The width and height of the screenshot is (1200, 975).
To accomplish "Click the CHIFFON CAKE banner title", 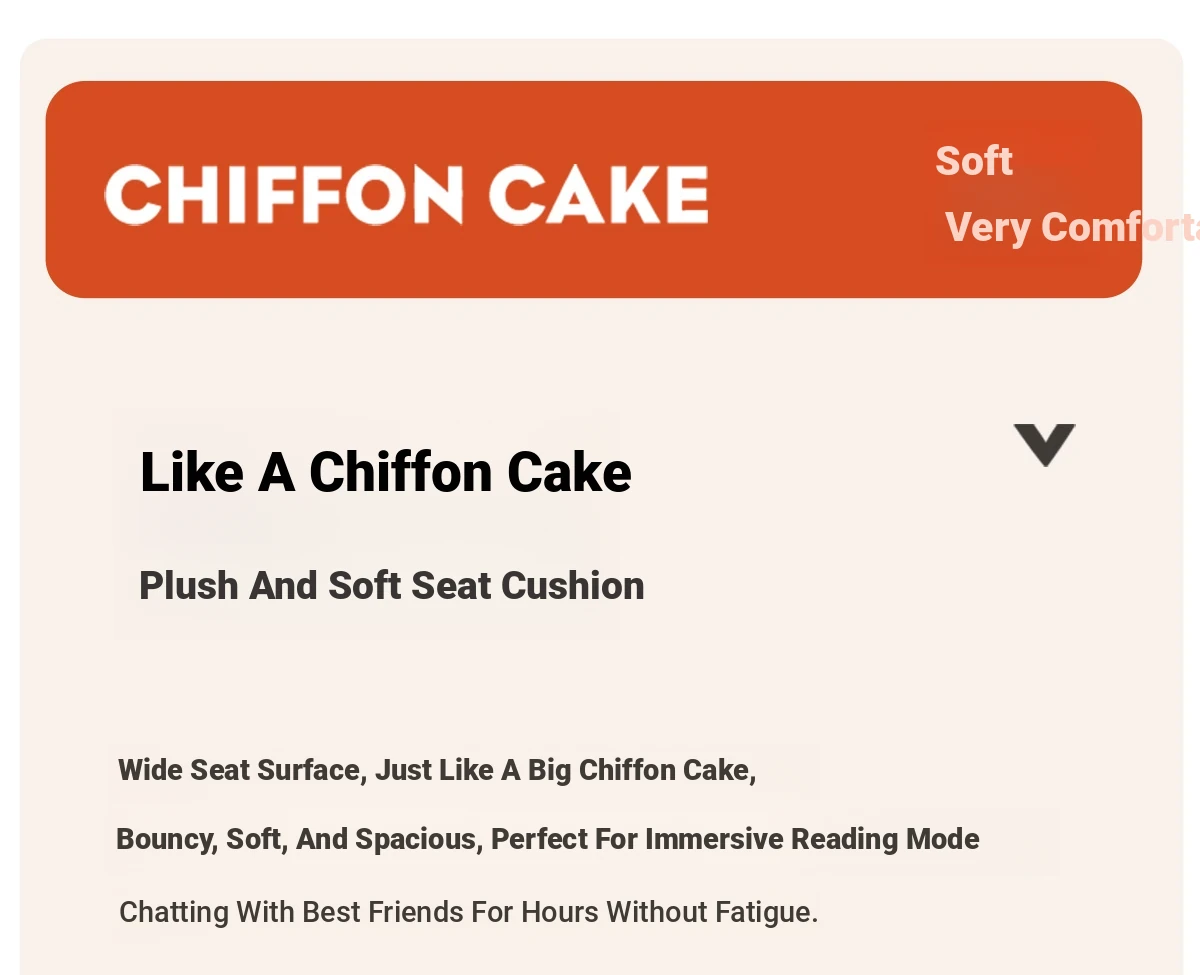I will point(406,195).
